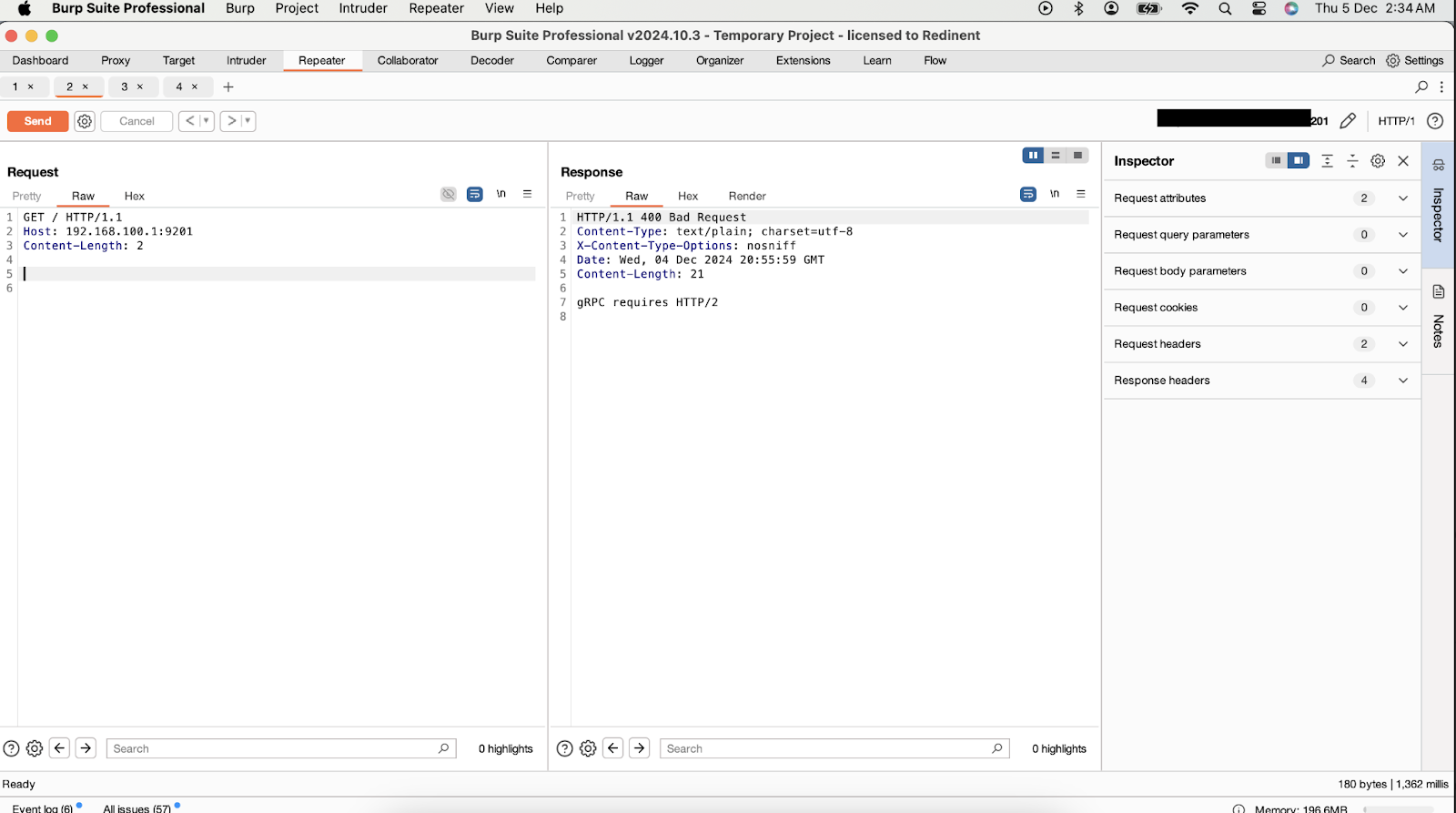
Task: Switch Response view to Render tab
Action: tap(747, 196)
